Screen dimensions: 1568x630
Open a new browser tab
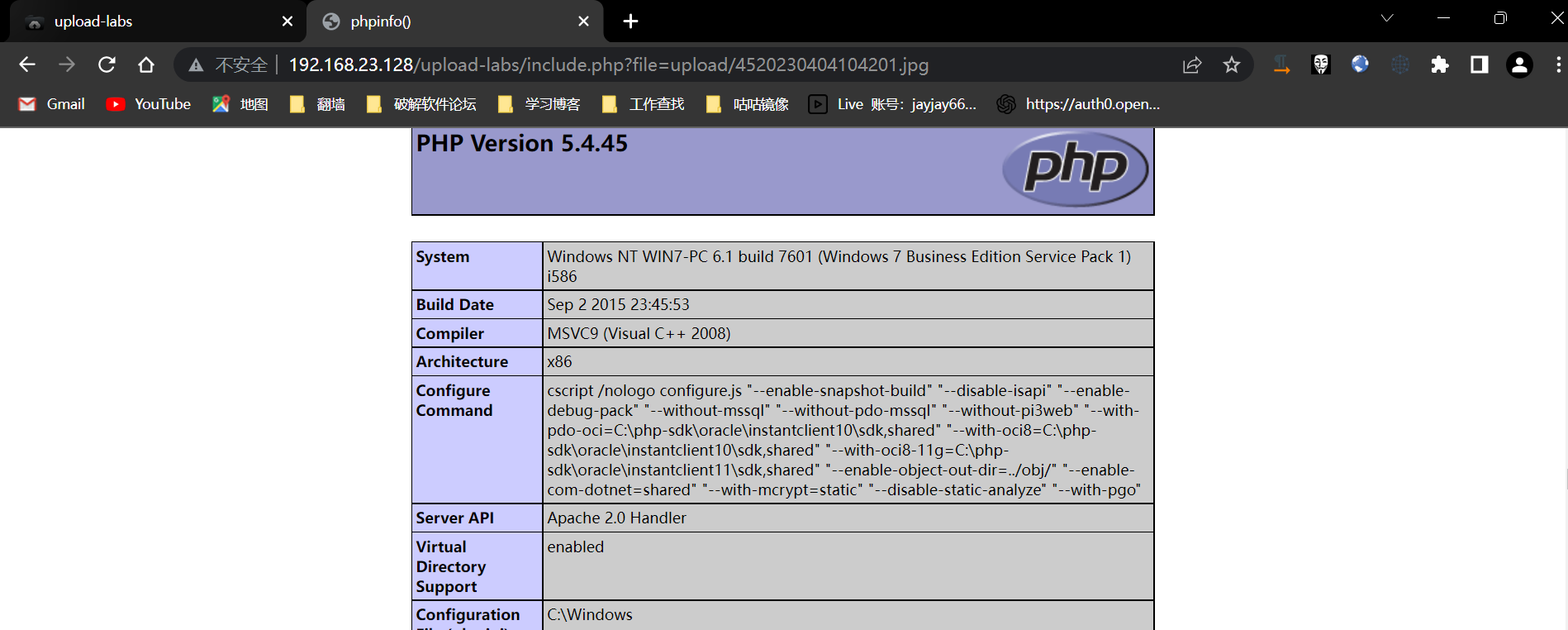pyautogui.click(x=630, y=21)
